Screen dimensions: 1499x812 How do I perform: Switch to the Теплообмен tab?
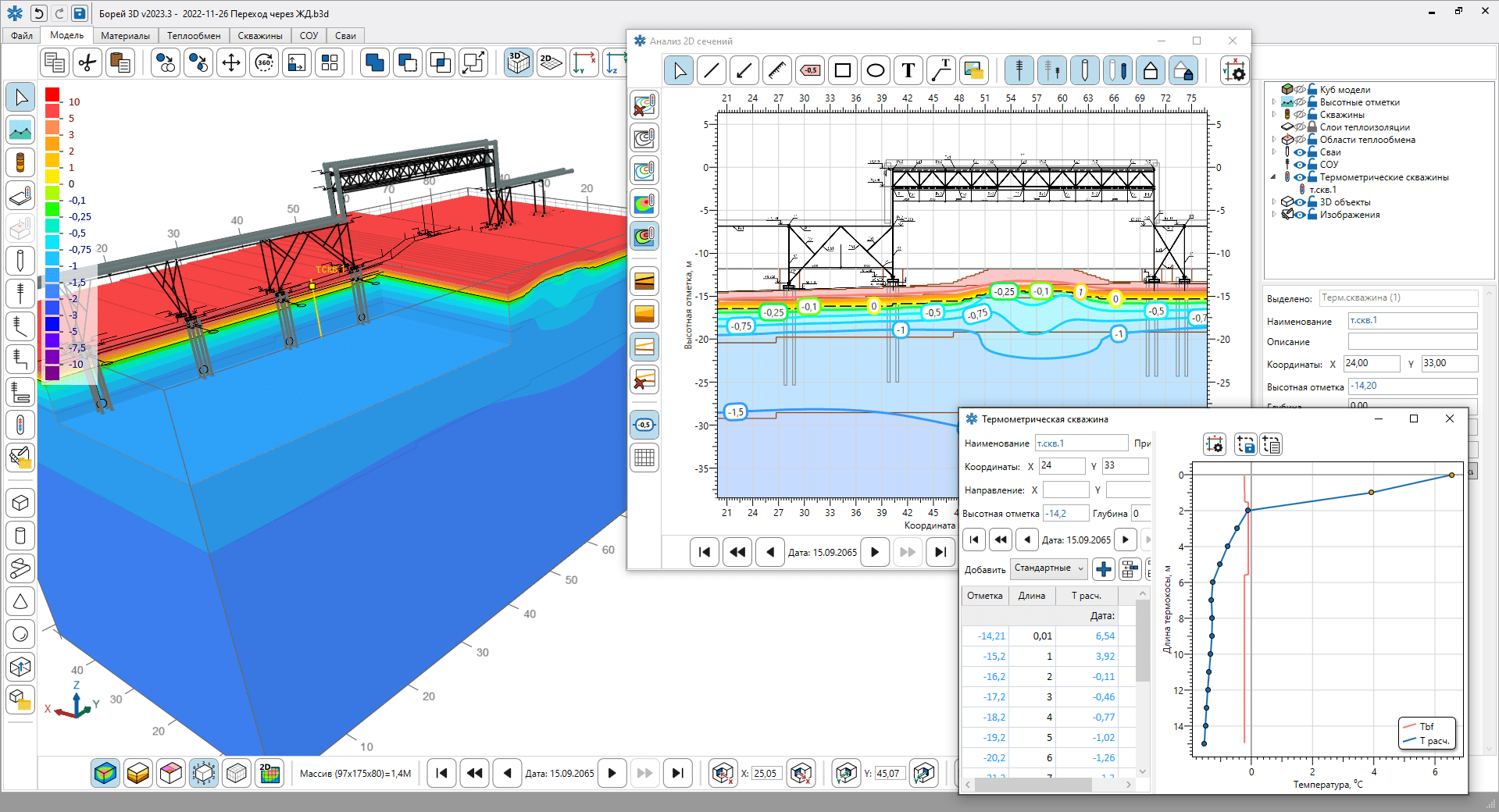point(194,36)
